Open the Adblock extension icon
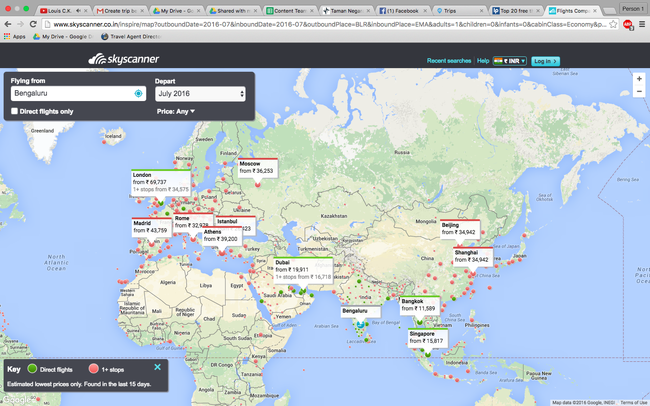Screen dimensions: 650x406 pos(628,24)
